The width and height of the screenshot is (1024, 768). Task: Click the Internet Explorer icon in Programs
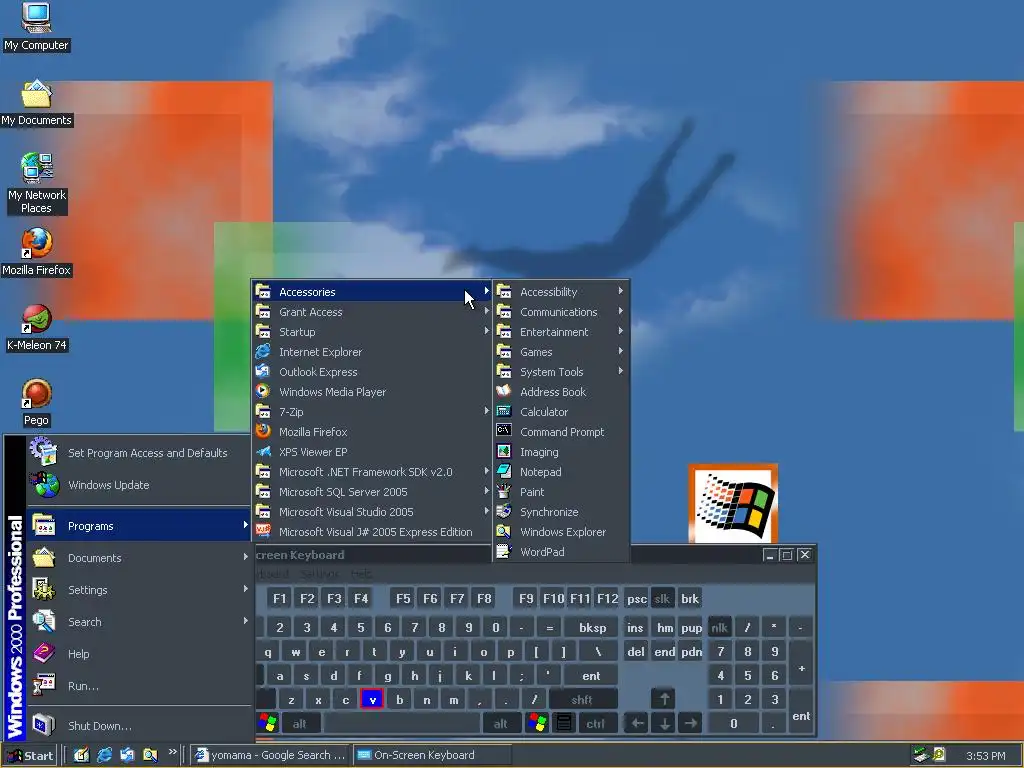click(263, 351)
